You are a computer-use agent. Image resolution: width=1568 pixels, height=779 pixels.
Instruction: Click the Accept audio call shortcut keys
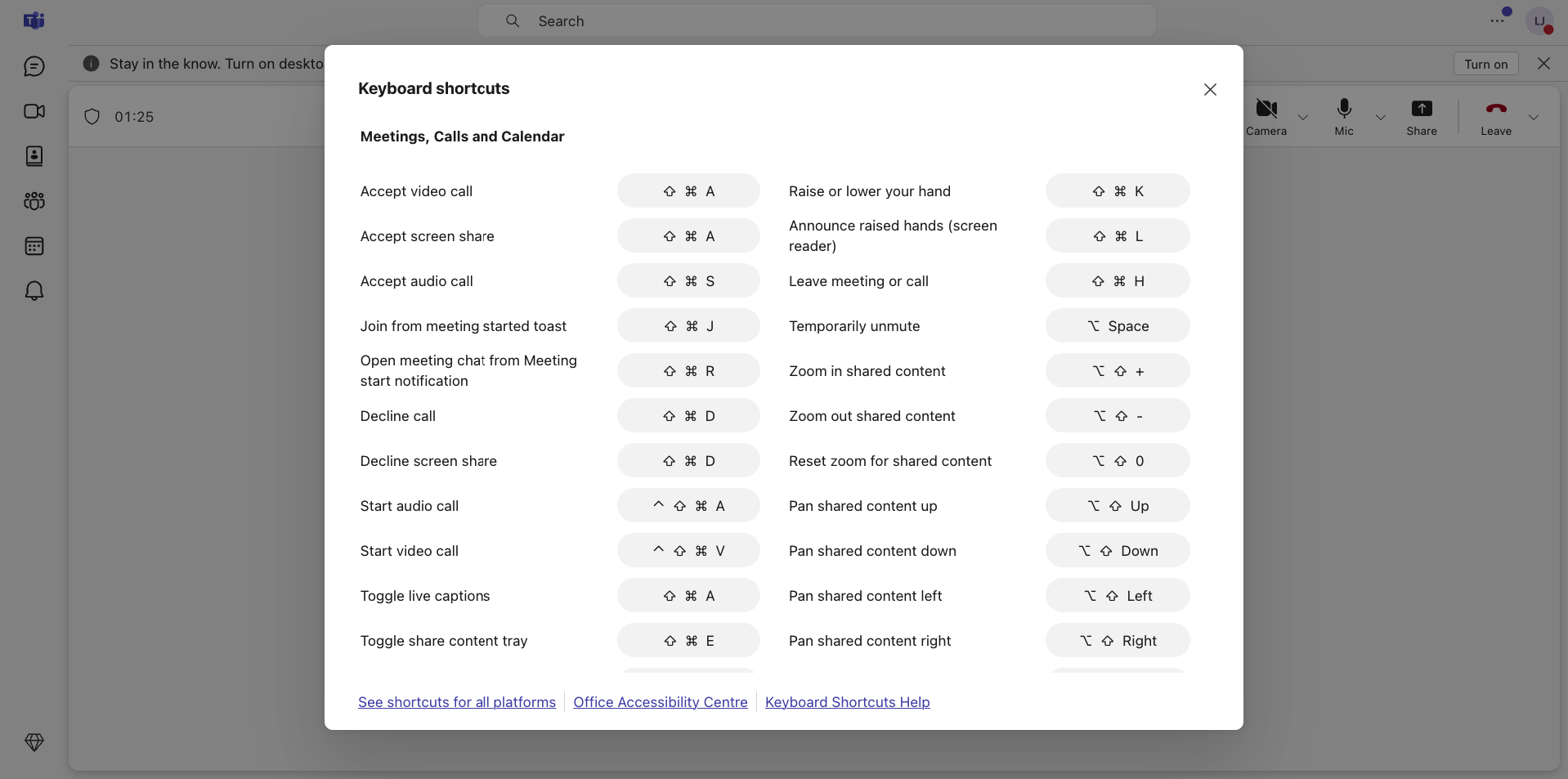point(688,281)
